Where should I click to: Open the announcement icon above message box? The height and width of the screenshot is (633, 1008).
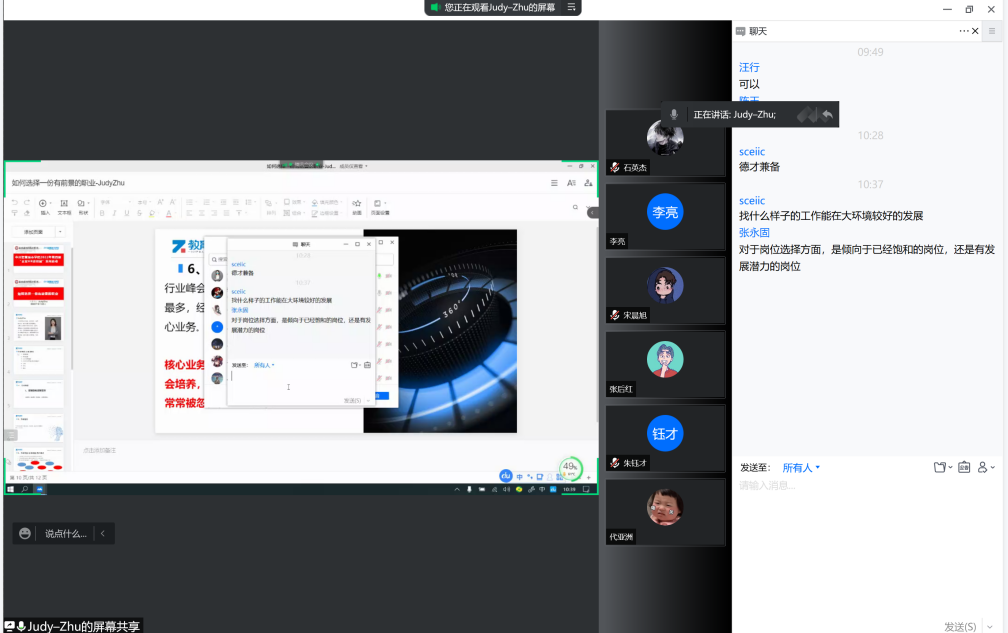coord(963,467)
